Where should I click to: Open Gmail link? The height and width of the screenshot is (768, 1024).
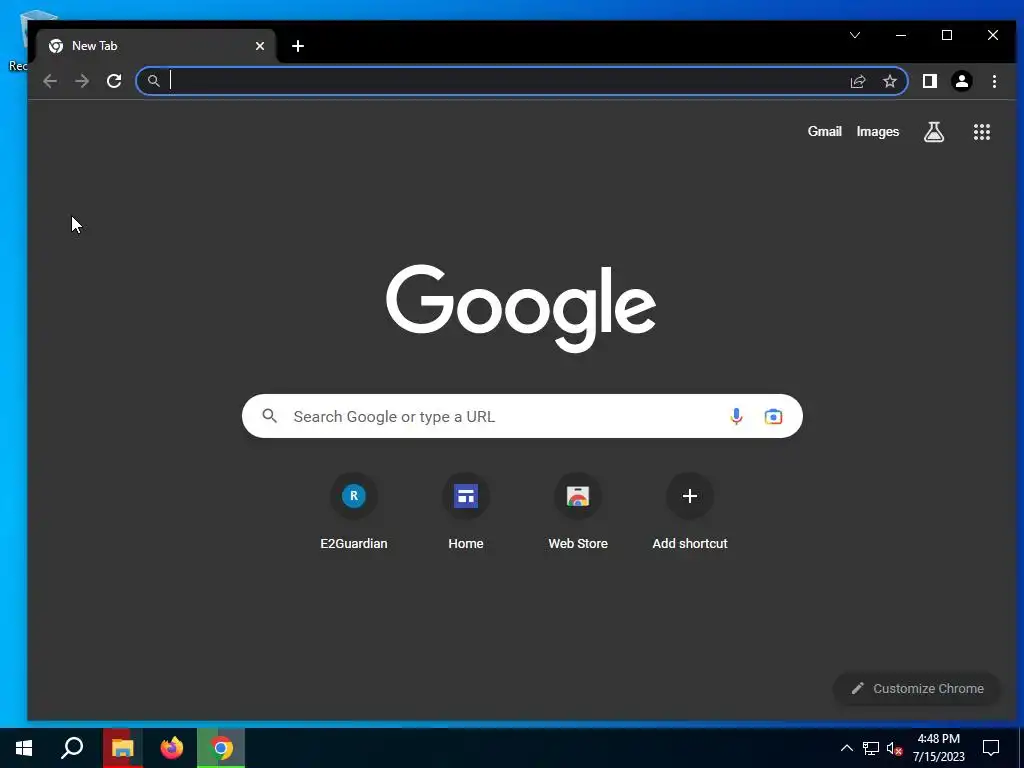[824, 131]
